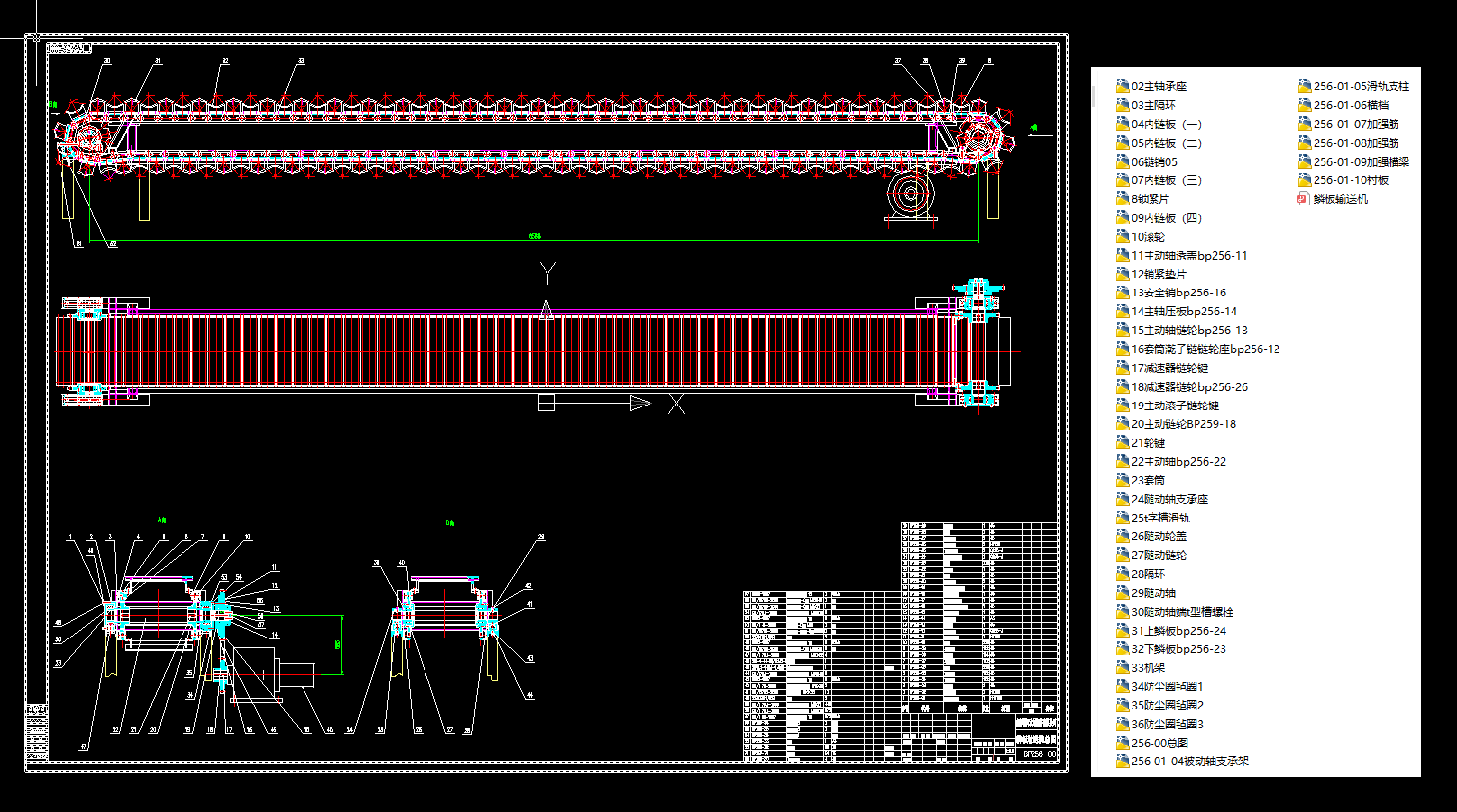Click the file icon next to 21轮键
The height and width of the screenshot is (812, 1457).
pos(1122,443)
